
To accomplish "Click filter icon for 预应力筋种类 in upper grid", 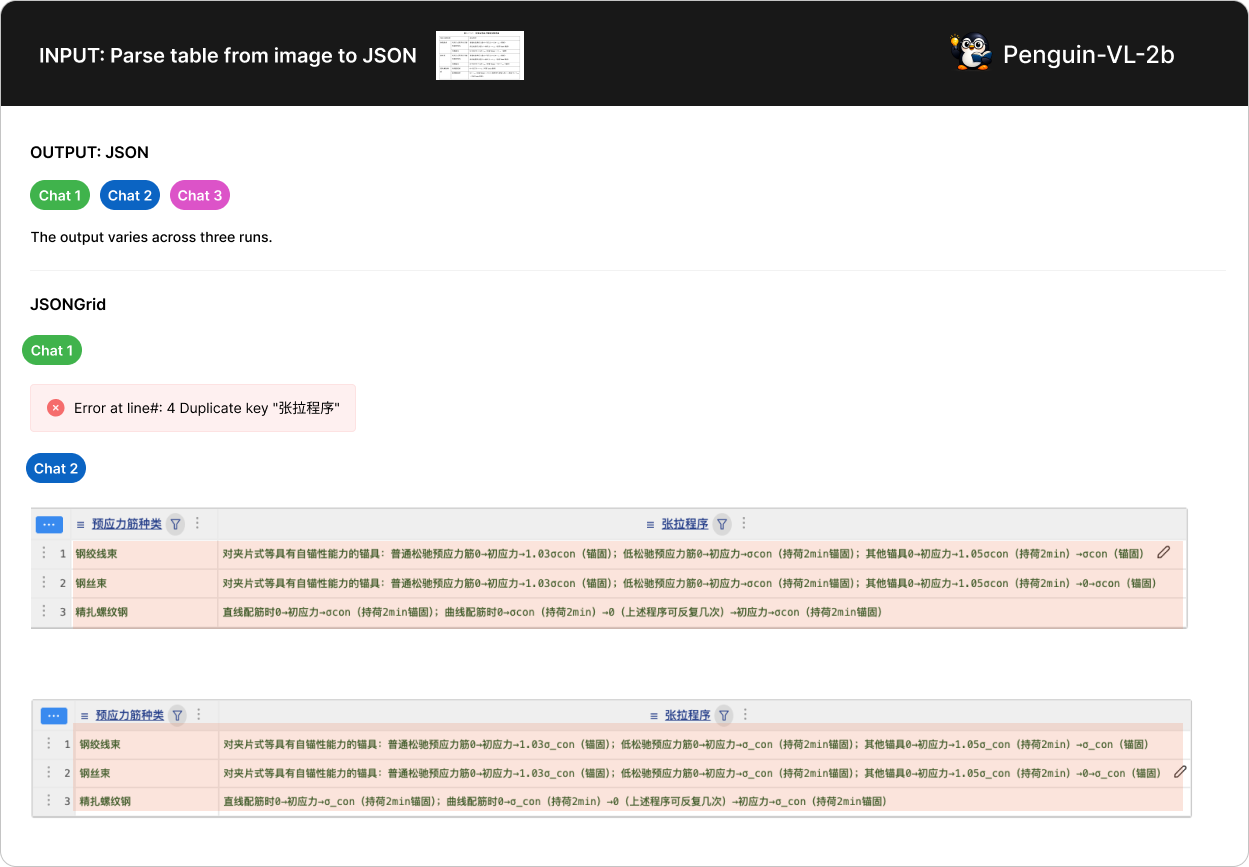I will coord(175,524).
